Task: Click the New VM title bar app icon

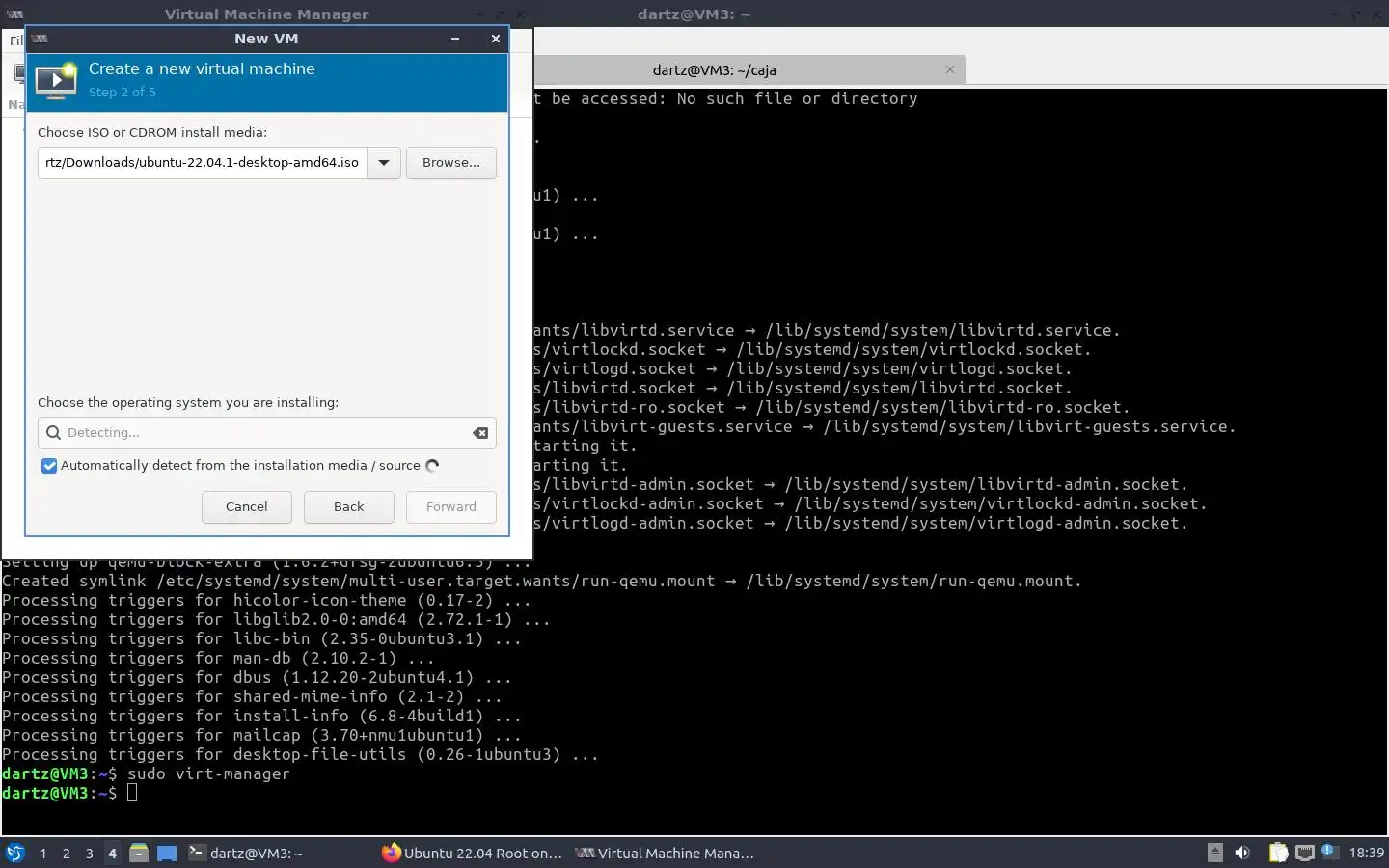Action: point(40,39)
